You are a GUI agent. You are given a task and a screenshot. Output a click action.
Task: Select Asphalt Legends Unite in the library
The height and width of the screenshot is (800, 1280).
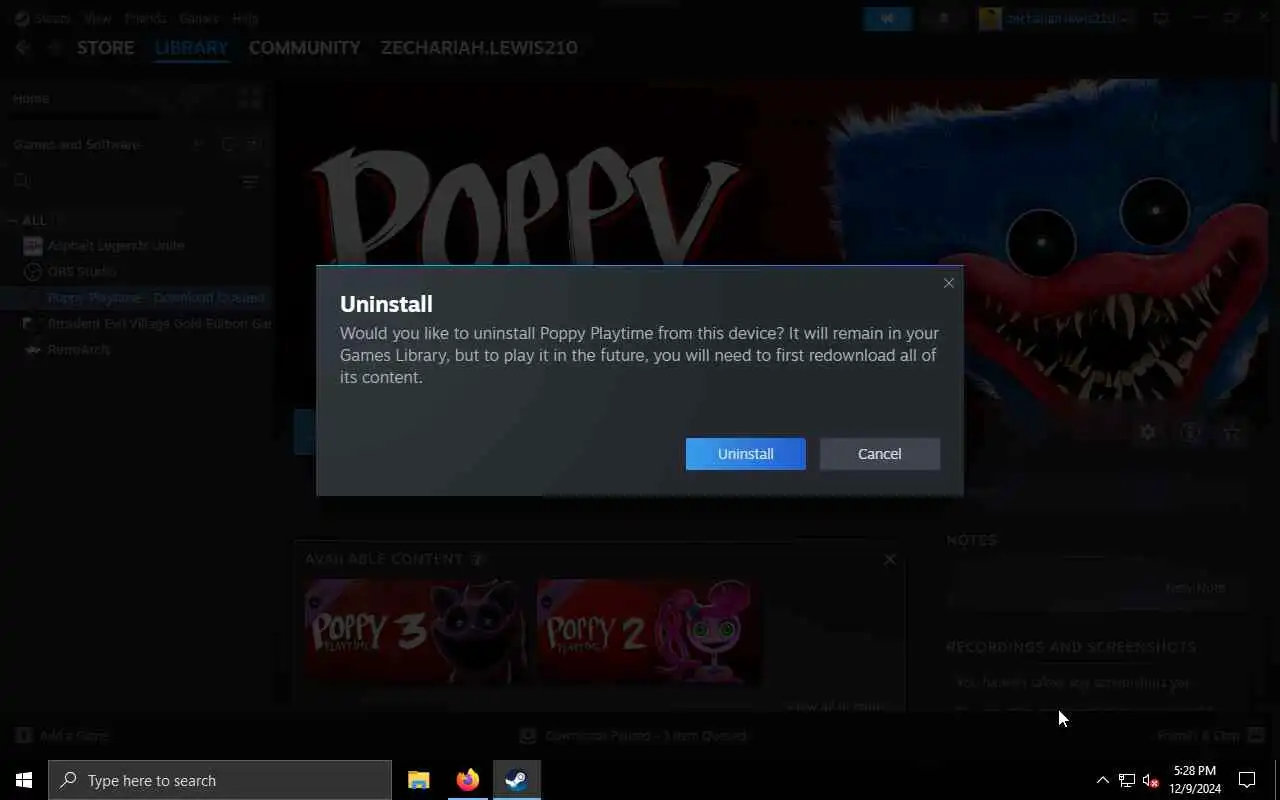pyautogui.click(x=116, y=245)
